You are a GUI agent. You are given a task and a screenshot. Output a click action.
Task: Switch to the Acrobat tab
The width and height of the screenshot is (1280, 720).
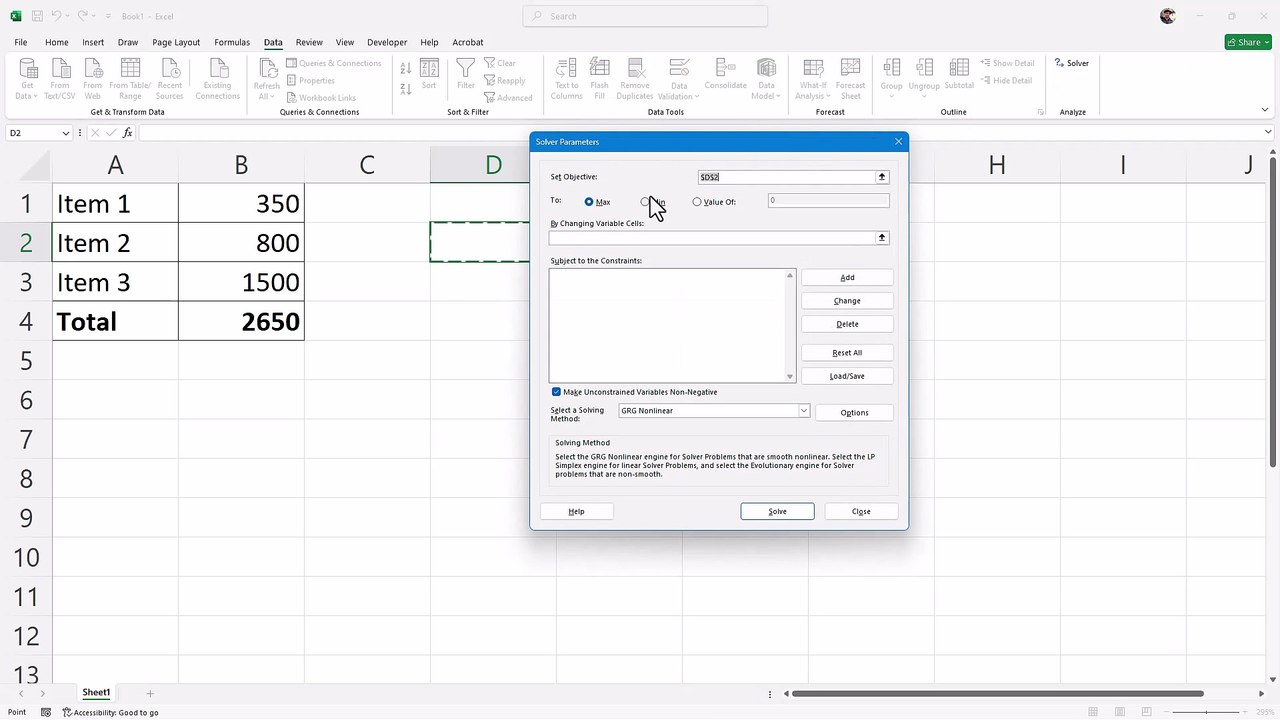[468, 42]
